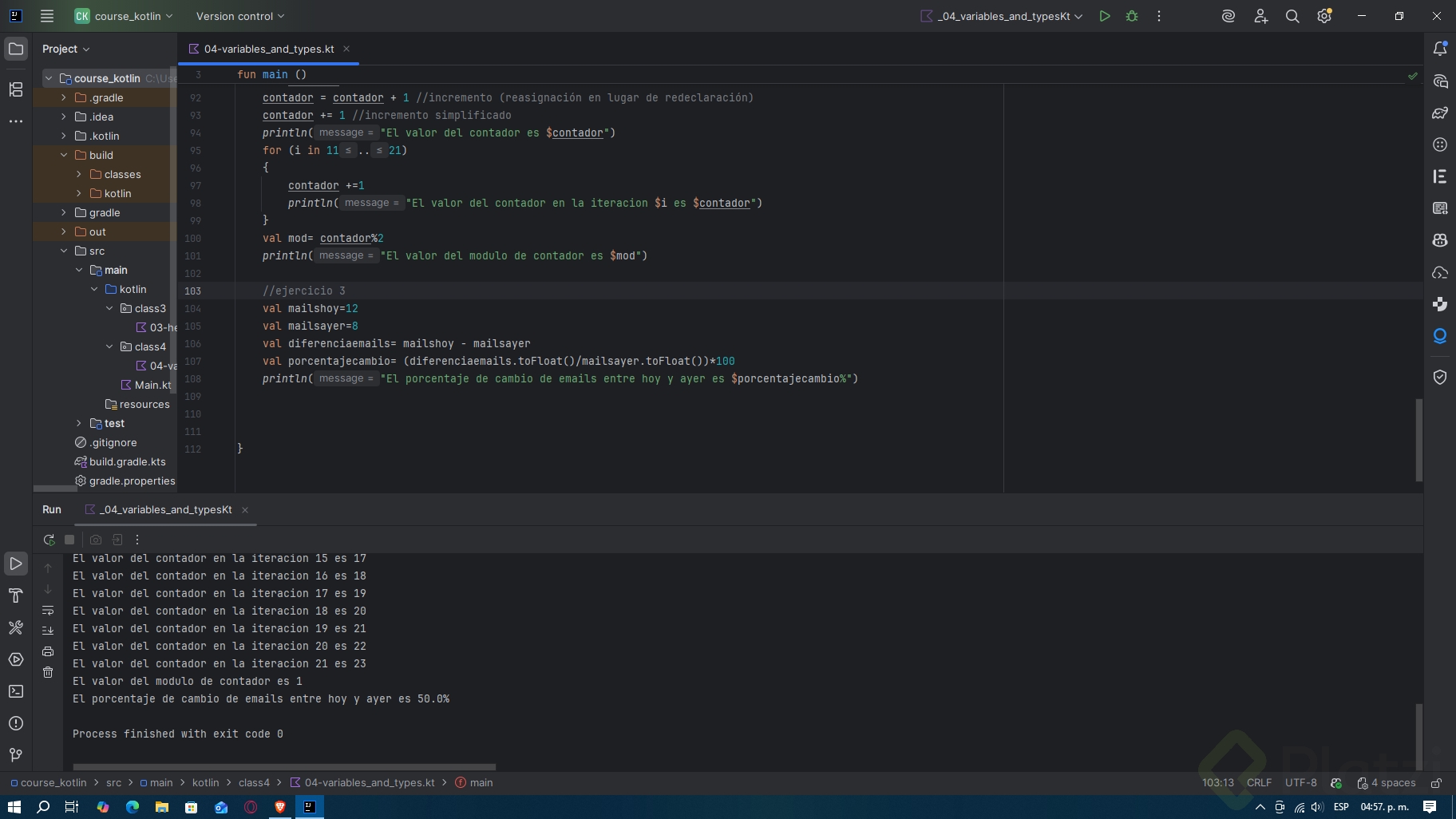Viewport: 1456px width, 819px height.
Task: Clear the console output with trash icon
Action: (48, 672)
